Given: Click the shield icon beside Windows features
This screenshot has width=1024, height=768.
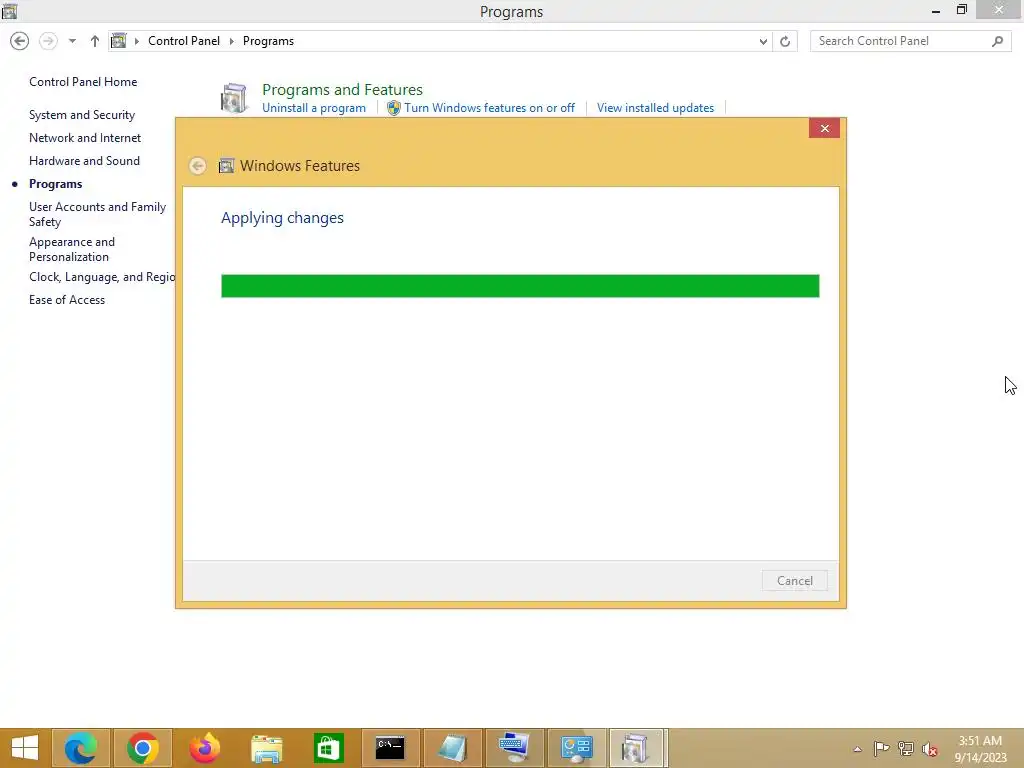Looking at the screenshot, I should click(x=394, y=108).
